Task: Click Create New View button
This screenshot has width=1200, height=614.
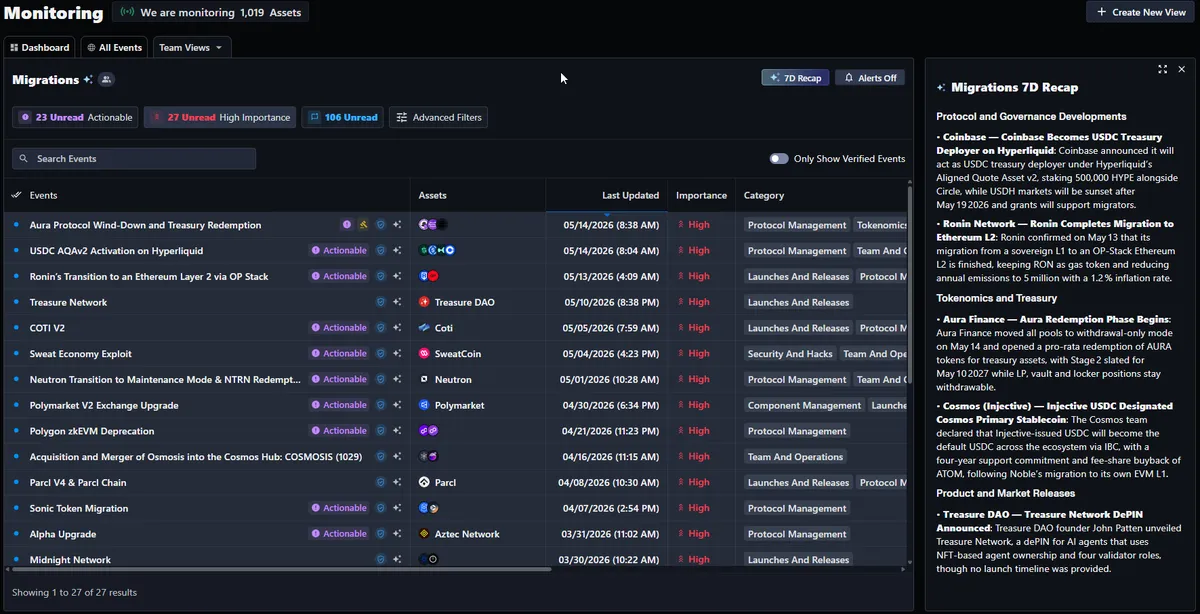Action: 1140,12
